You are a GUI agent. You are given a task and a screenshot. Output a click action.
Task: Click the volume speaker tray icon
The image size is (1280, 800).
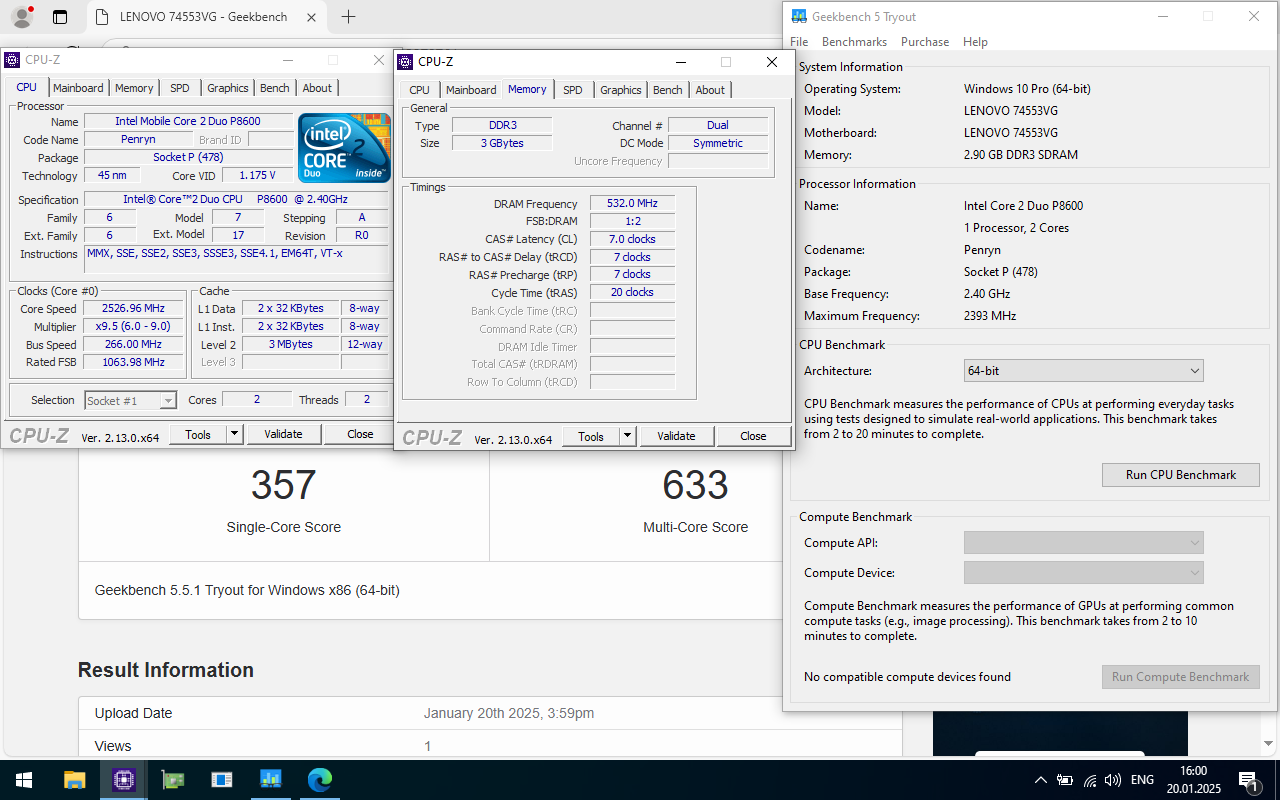click(x=1114, y=780)
